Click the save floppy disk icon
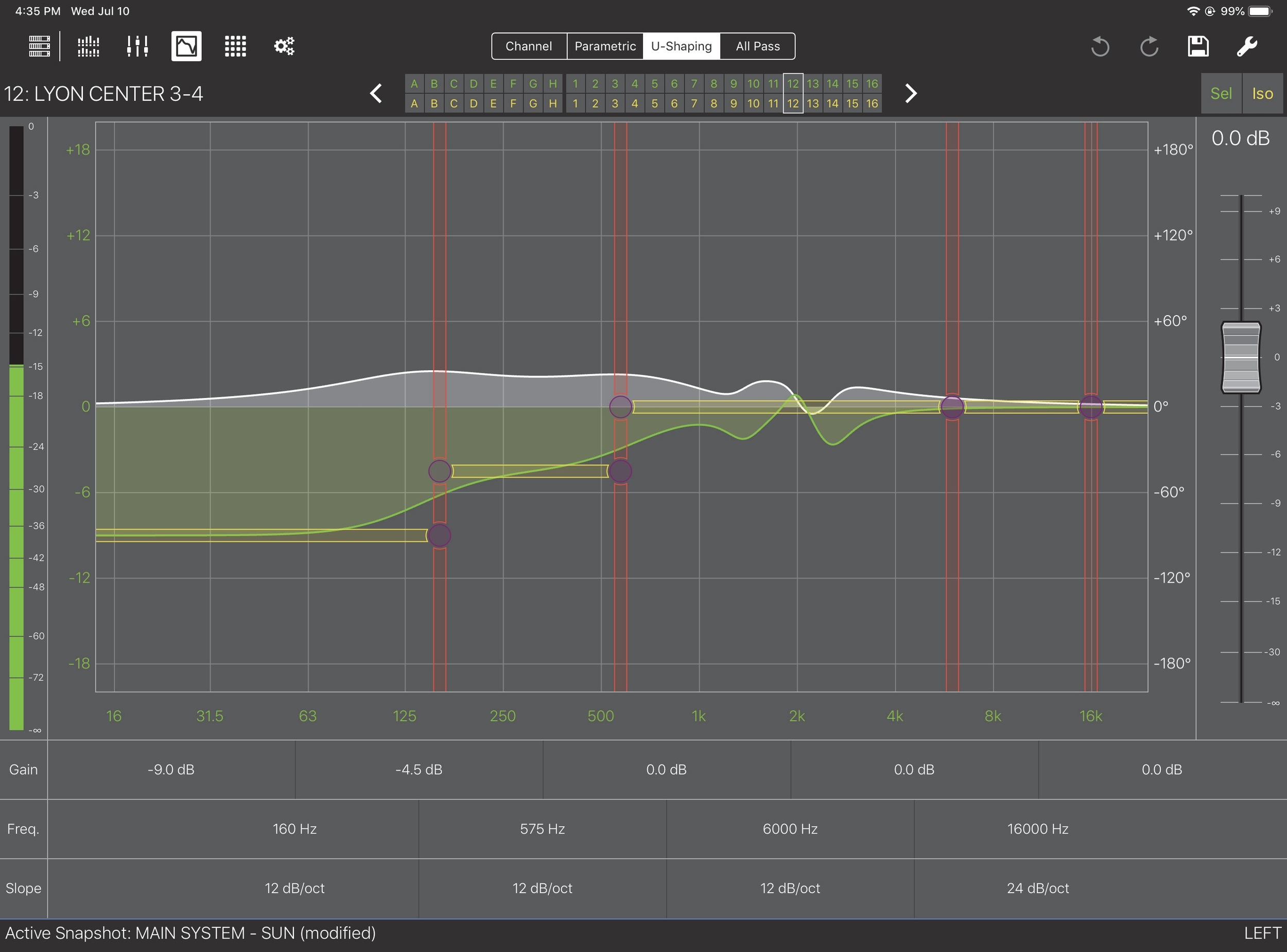 point(1198,46)
